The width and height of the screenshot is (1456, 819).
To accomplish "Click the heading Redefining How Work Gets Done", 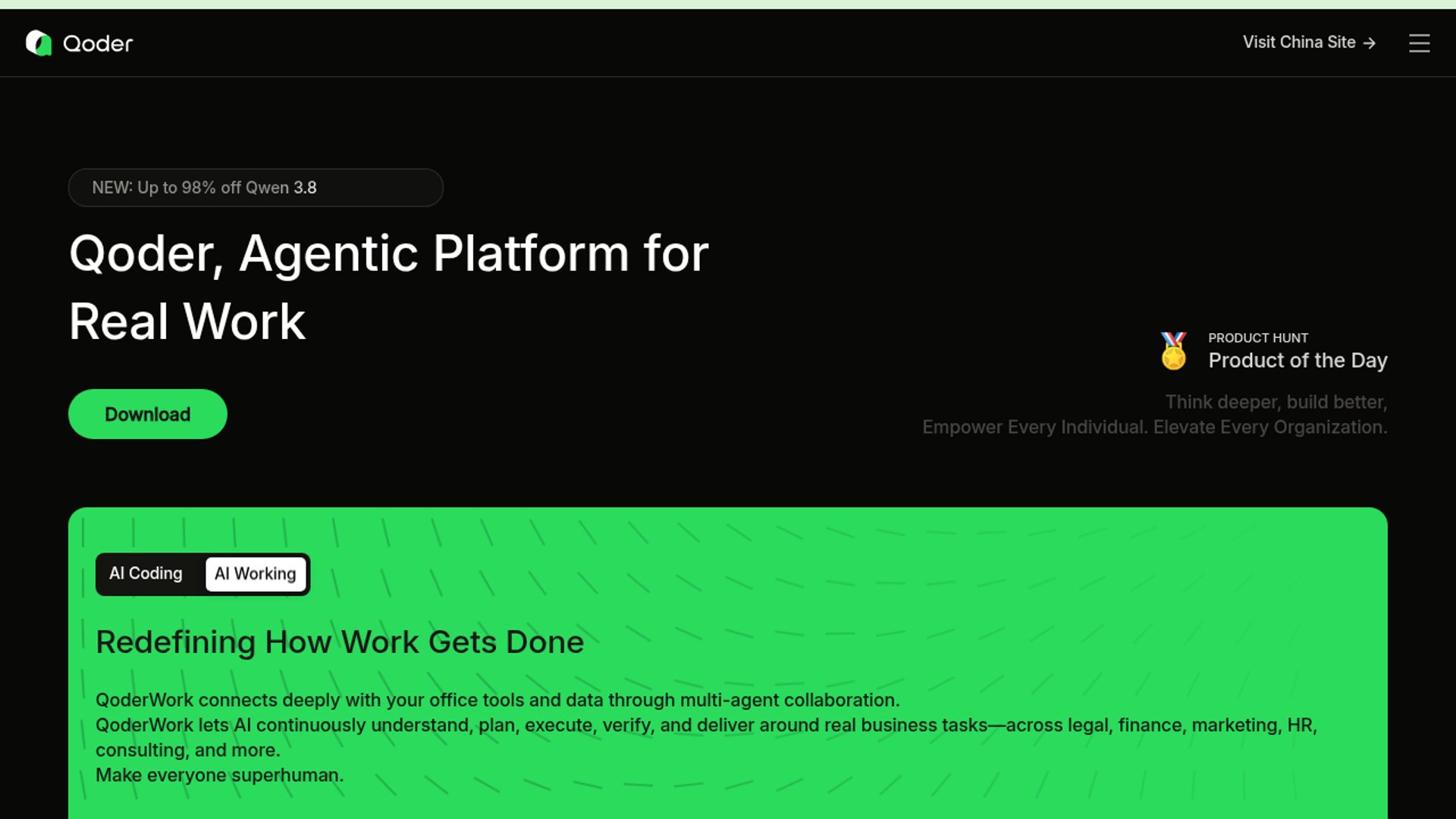I will [340, 642].
